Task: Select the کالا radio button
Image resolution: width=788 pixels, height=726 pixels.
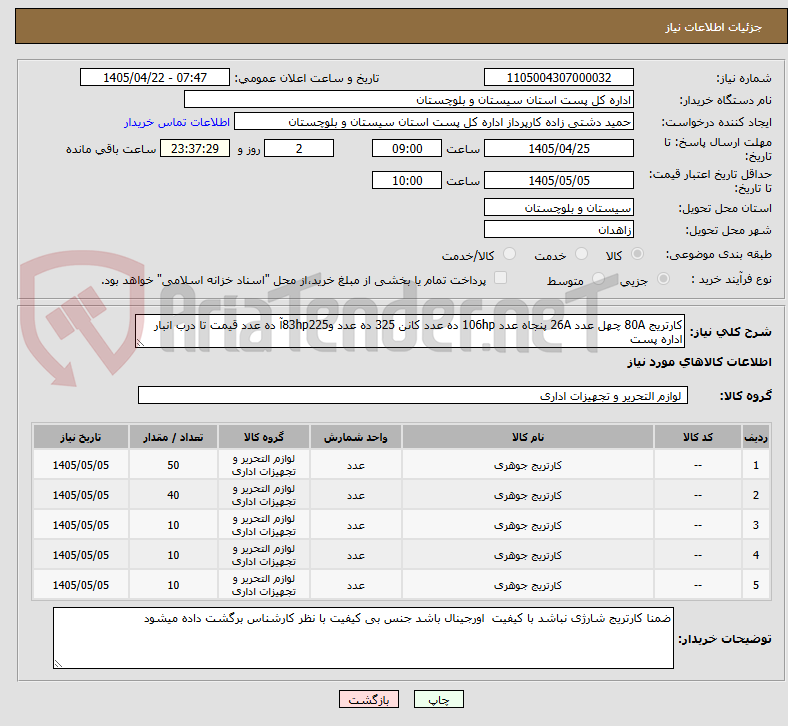Action: 637,254
